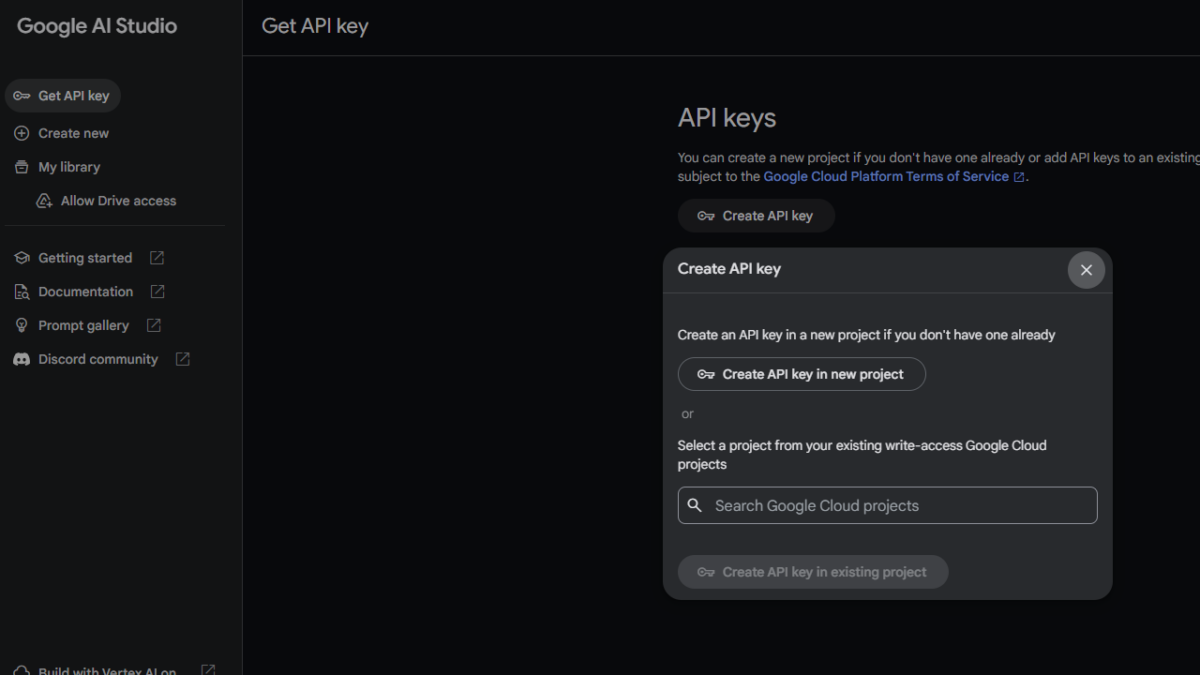Click the Allow Drive access icon
Viewport: 1200px width, 675px height.
point(45,200)
